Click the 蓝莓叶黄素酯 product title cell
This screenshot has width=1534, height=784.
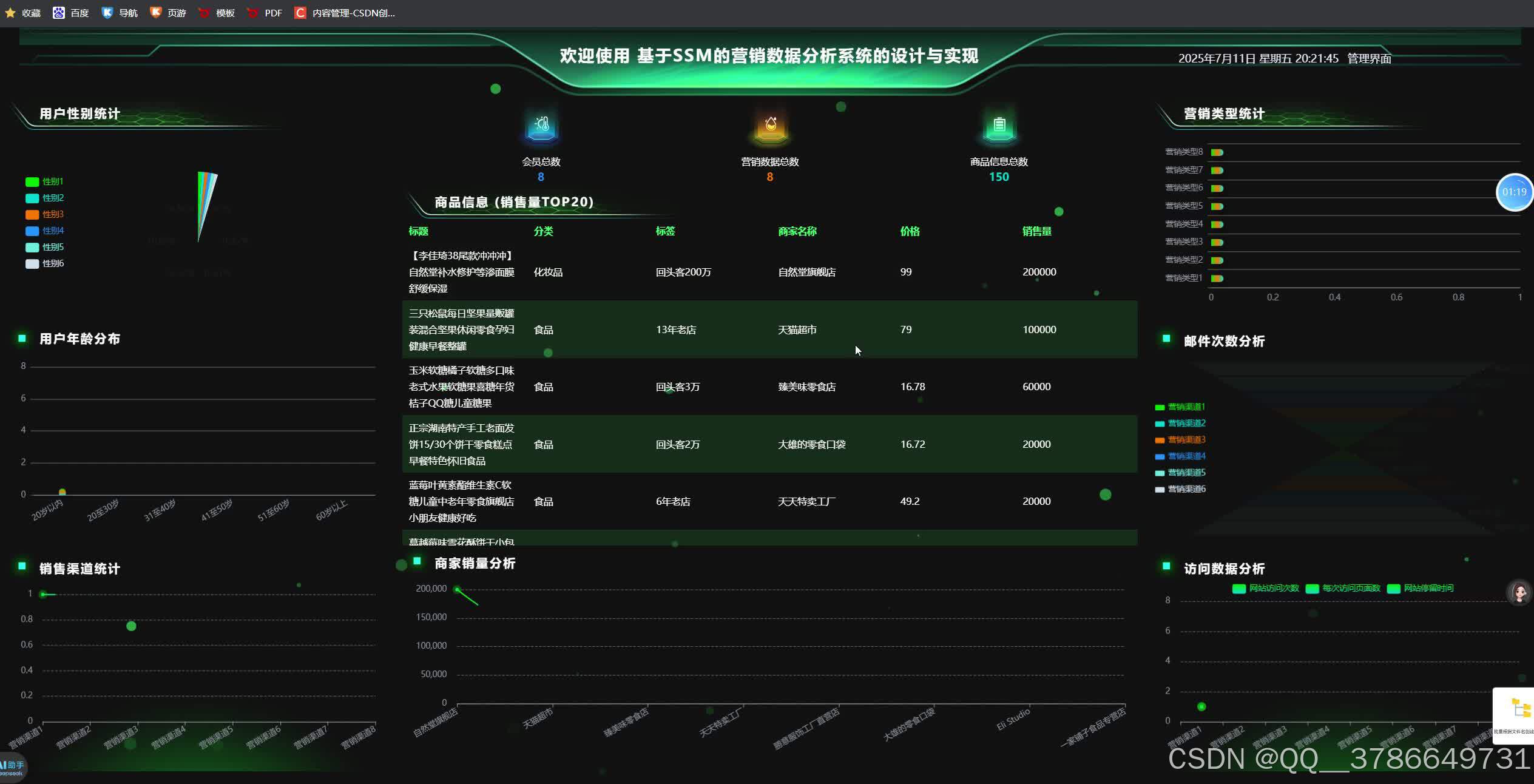click(462, 501)
